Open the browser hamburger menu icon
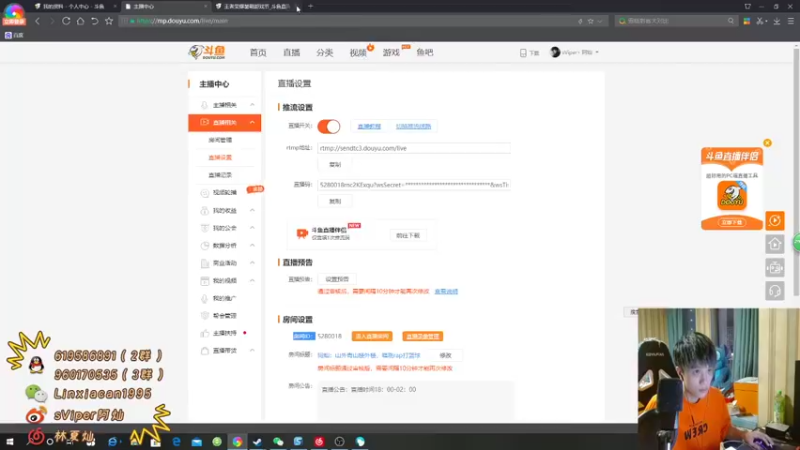800x450 pixels. (790, 21)
